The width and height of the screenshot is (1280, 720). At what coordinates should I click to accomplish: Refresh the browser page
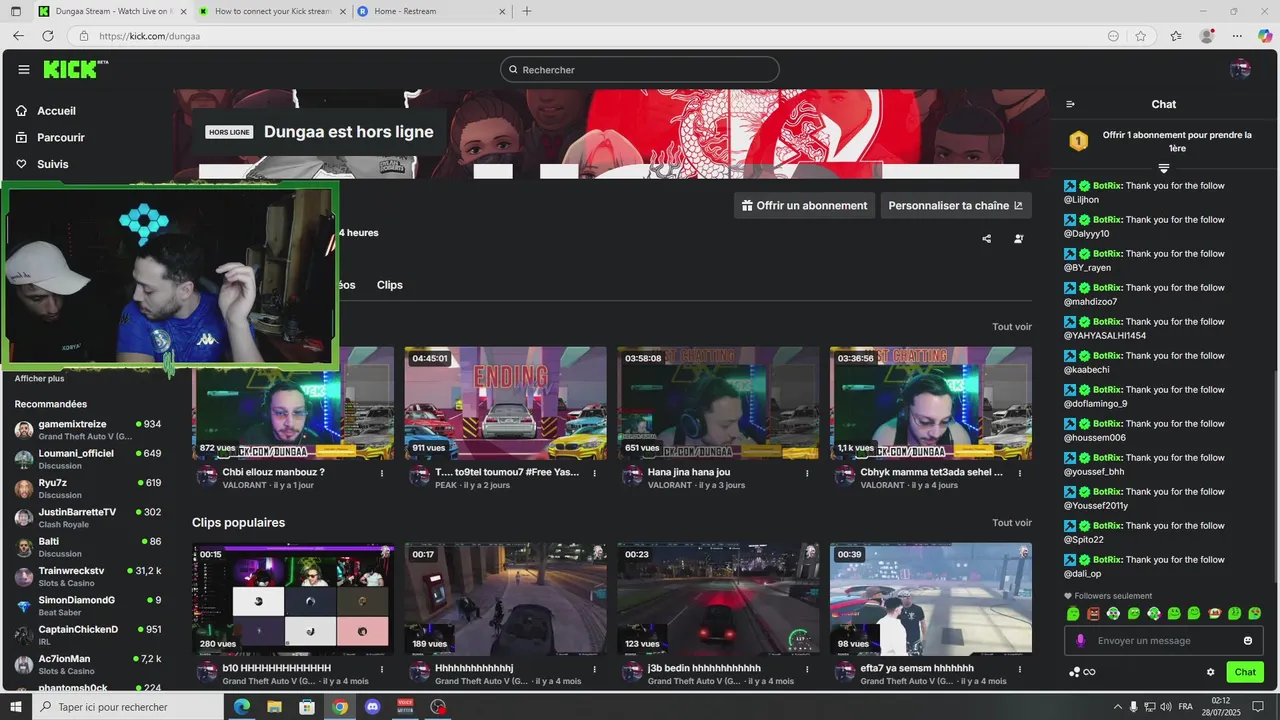click(x=47, y=36)
